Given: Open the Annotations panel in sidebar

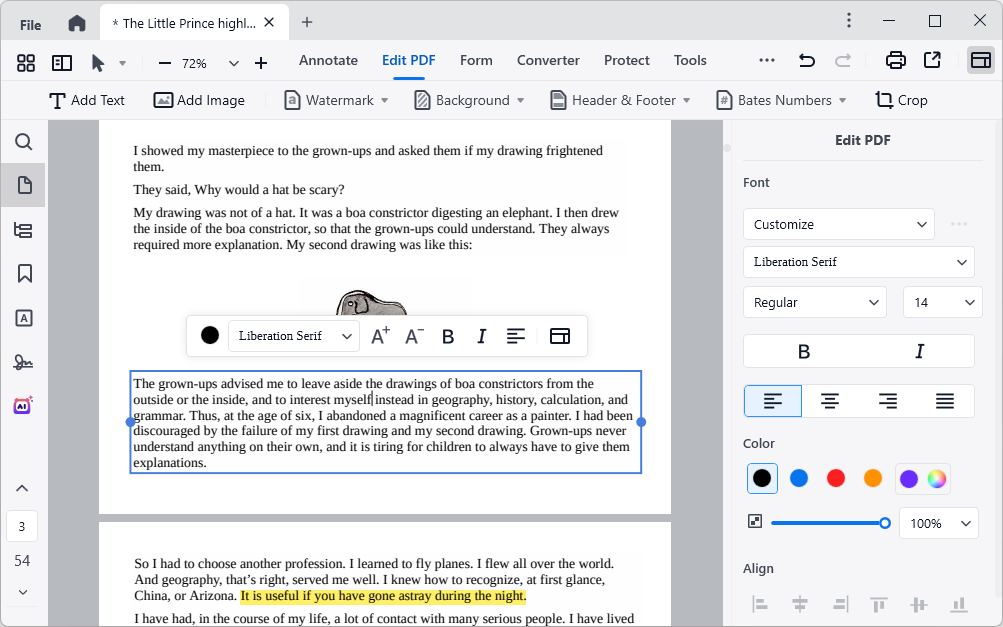Looking at the screenshot, I should pos(23,318).
